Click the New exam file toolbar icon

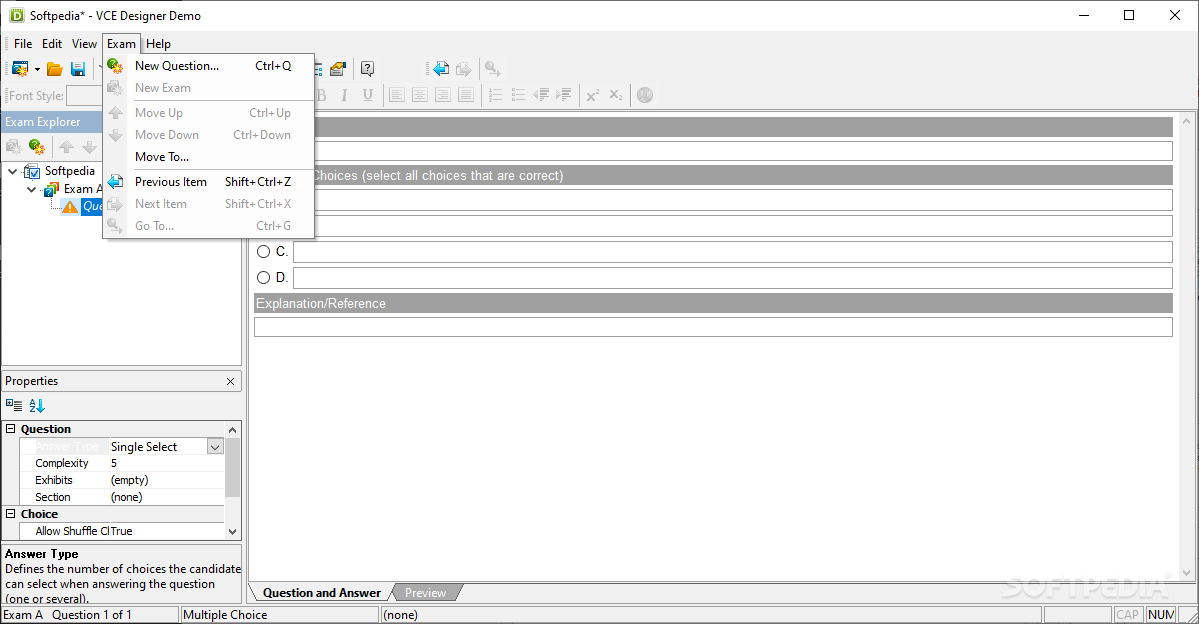(x=19, y=69)
